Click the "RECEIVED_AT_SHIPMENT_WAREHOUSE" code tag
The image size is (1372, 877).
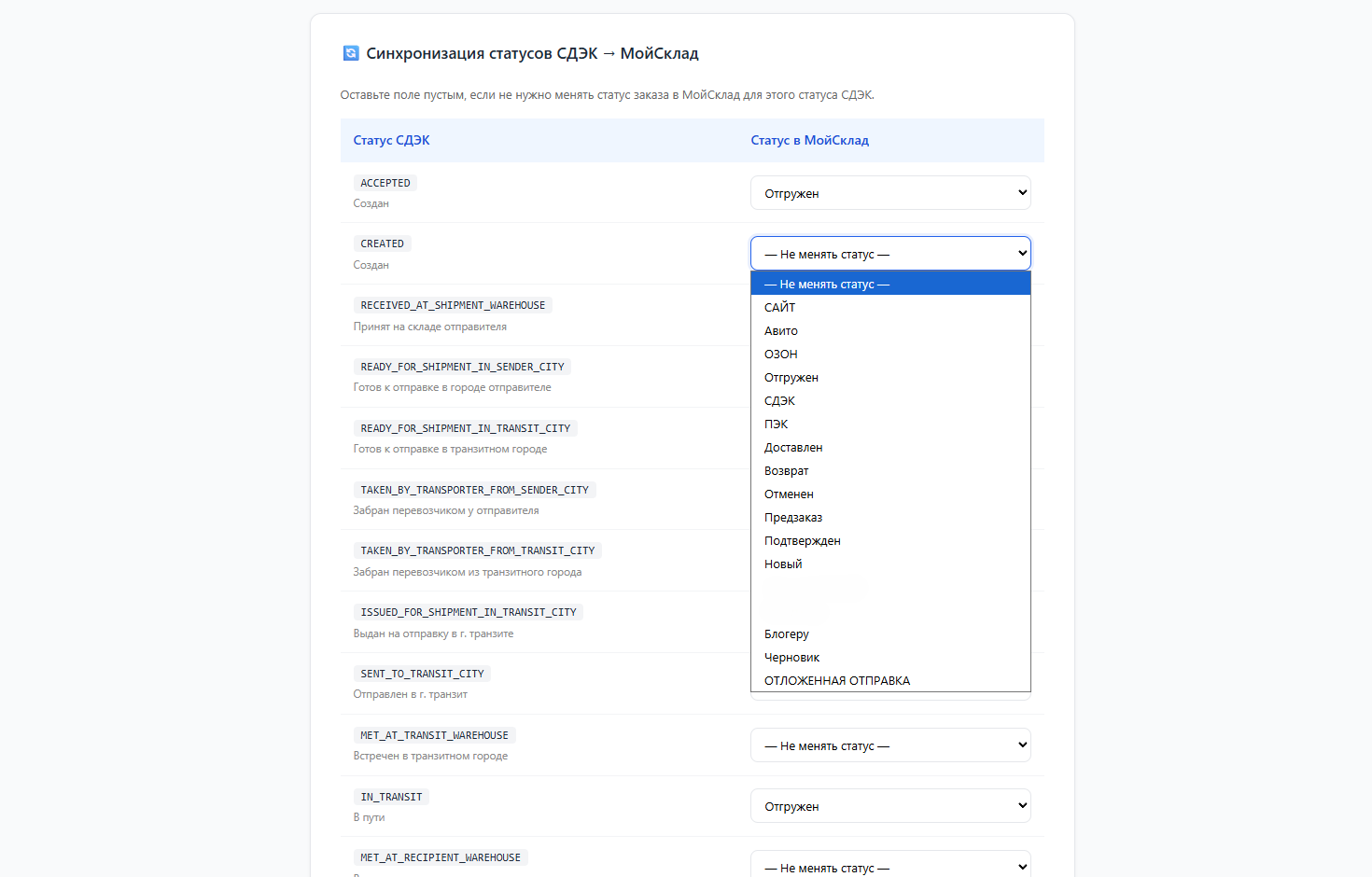point(453,305)
